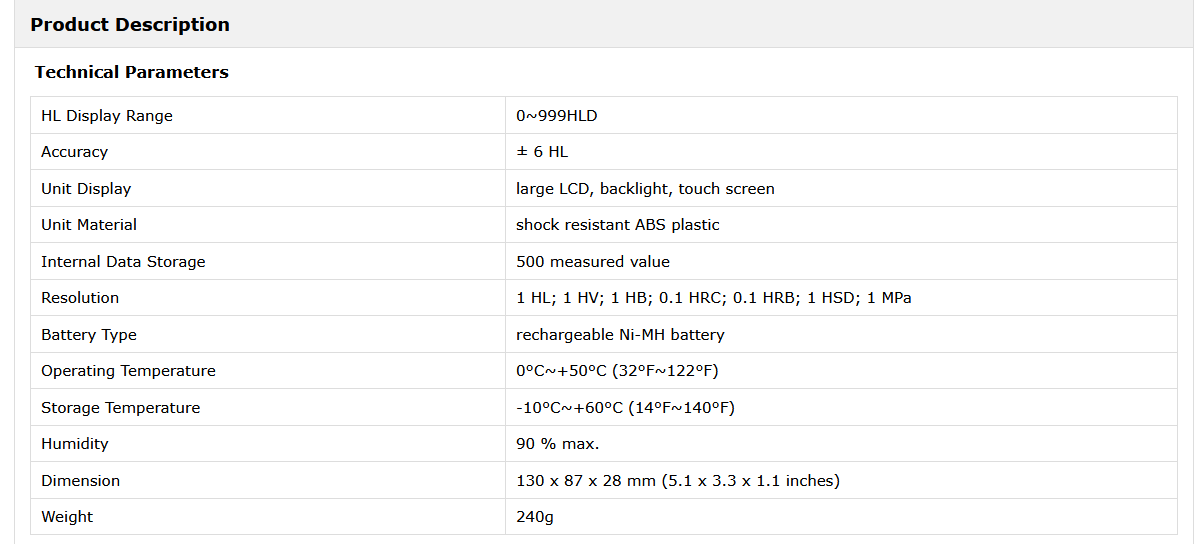
Task: Click the 500 measured value cell
Action: [593, 262]
